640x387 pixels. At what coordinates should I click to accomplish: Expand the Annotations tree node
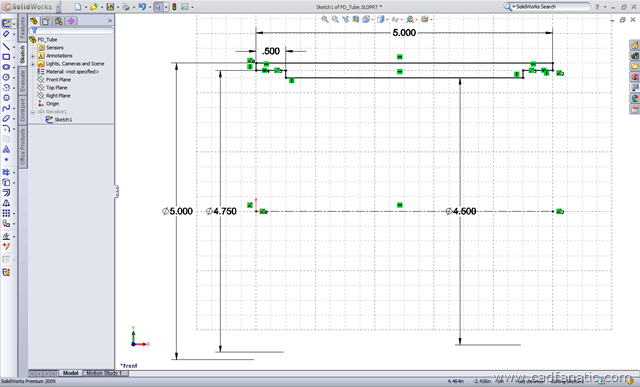33,56
